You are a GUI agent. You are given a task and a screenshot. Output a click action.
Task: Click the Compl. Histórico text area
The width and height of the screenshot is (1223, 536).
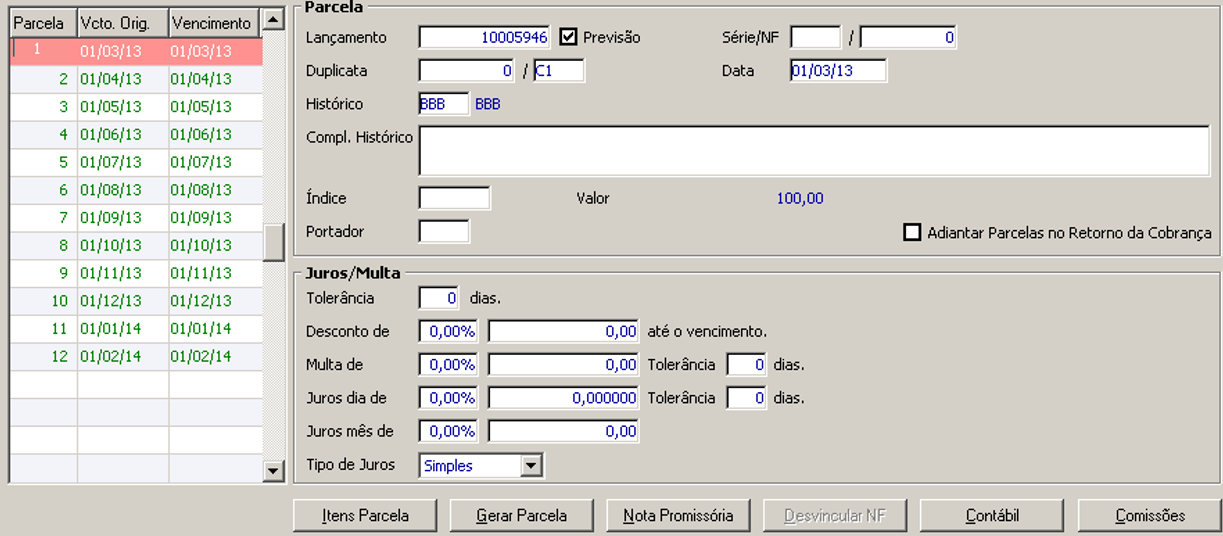point(814,151)
